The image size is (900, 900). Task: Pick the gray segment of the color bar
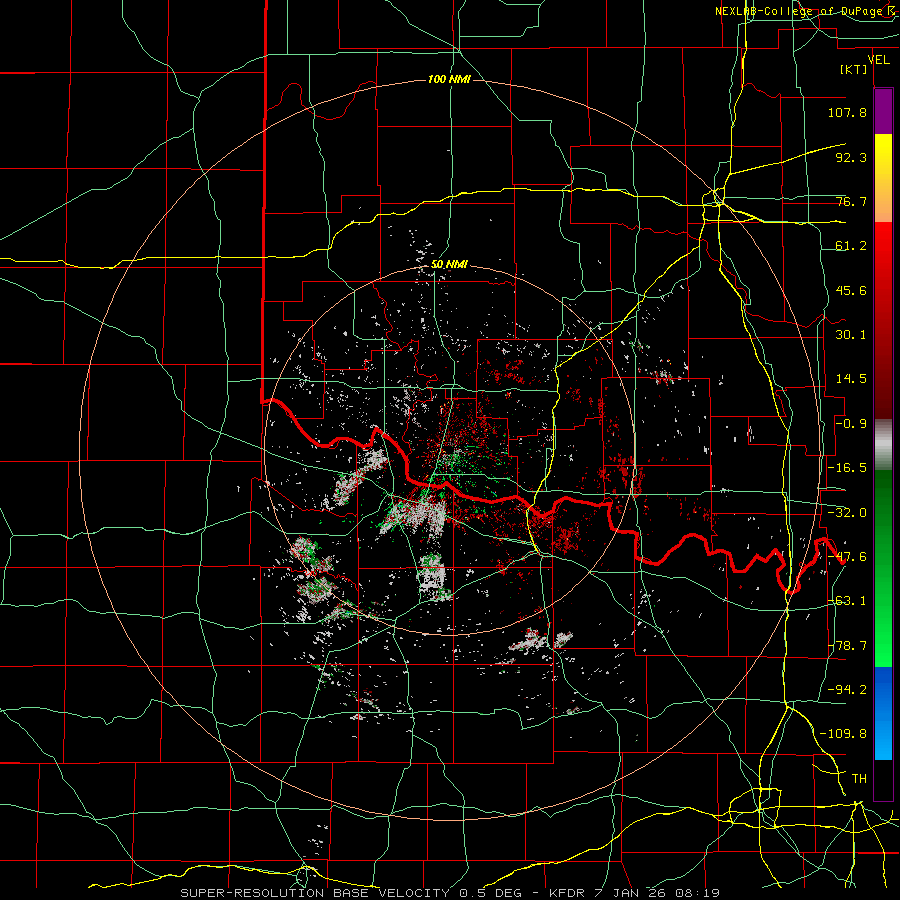click(883, 445)
